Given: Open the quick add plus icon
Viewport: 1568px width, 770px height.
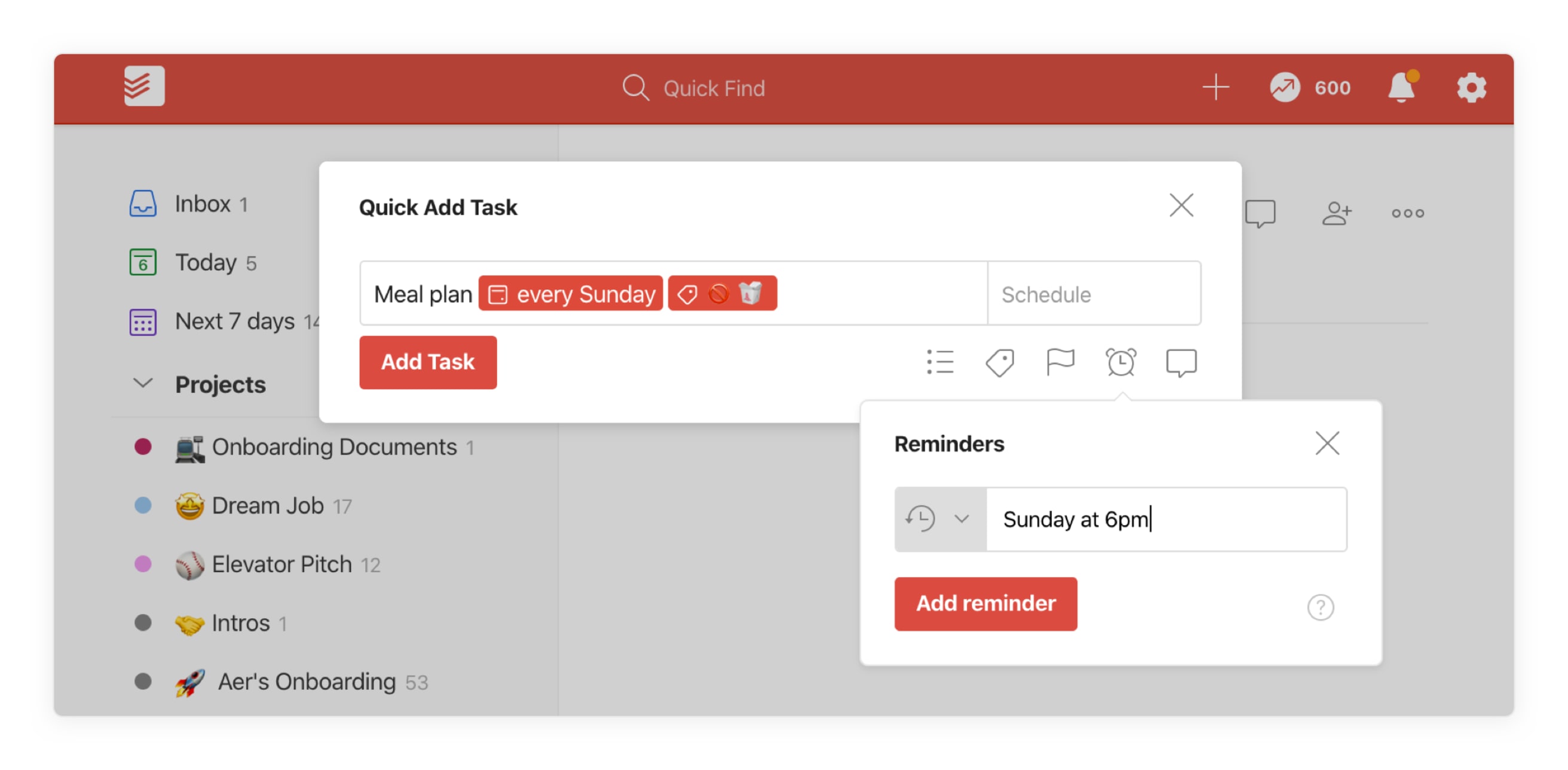Looking at the screenshot, I should point(1215,88).
